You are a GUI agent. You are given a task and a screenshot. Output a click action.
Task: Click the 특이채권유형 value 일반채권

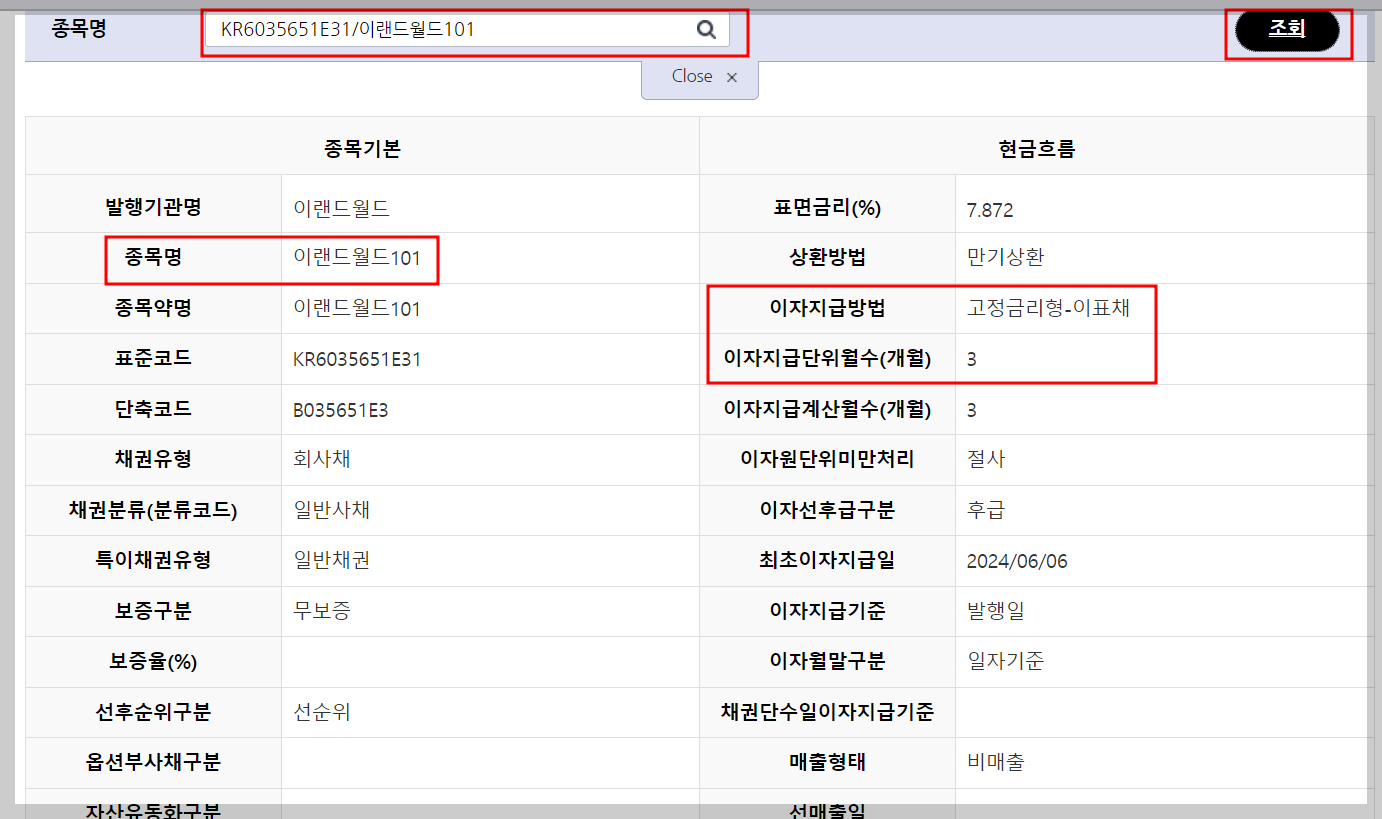(x=332, y=560)
